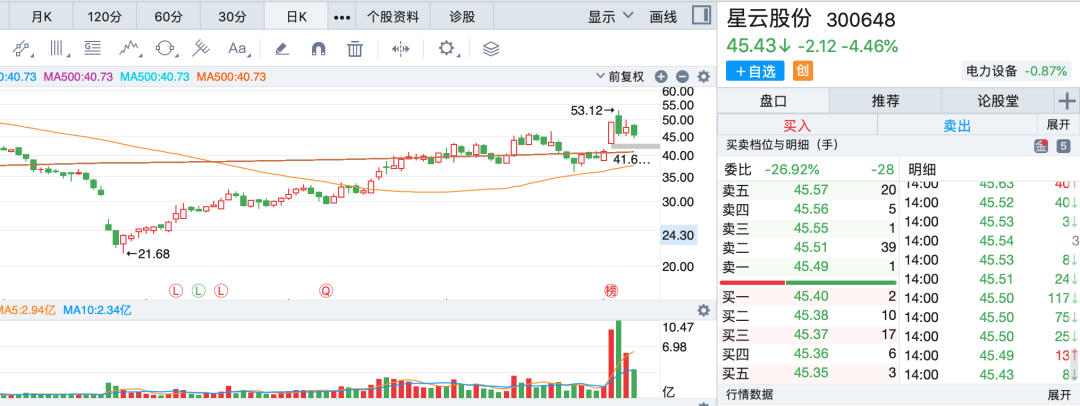Expand more timeframes with the ellipsis button
Viewport: 1080px width, 406px height.
pyautogui.click(x=342, y=16)
